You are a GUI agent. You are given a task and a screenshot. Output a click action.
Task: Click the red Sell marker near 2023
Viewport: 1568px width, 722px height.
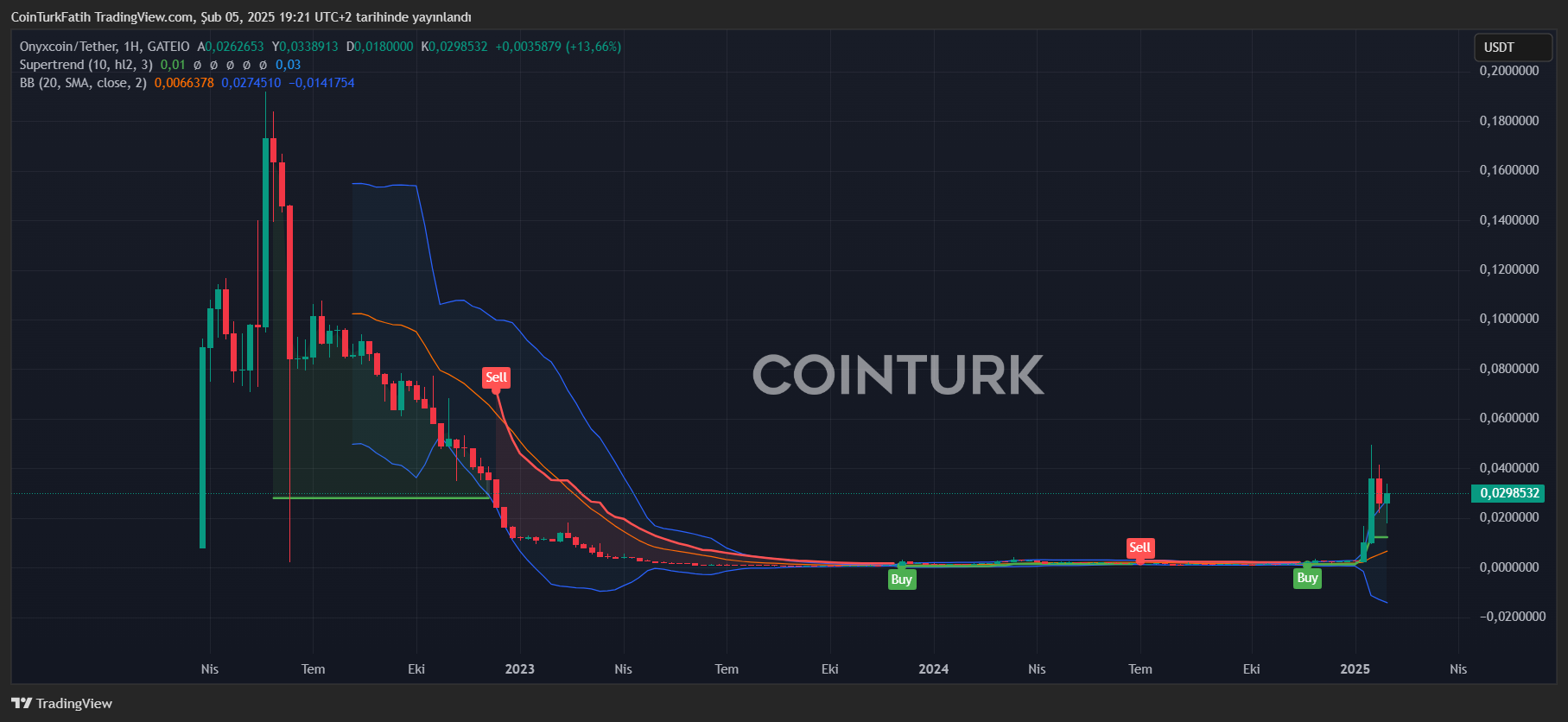pos(496,377)
